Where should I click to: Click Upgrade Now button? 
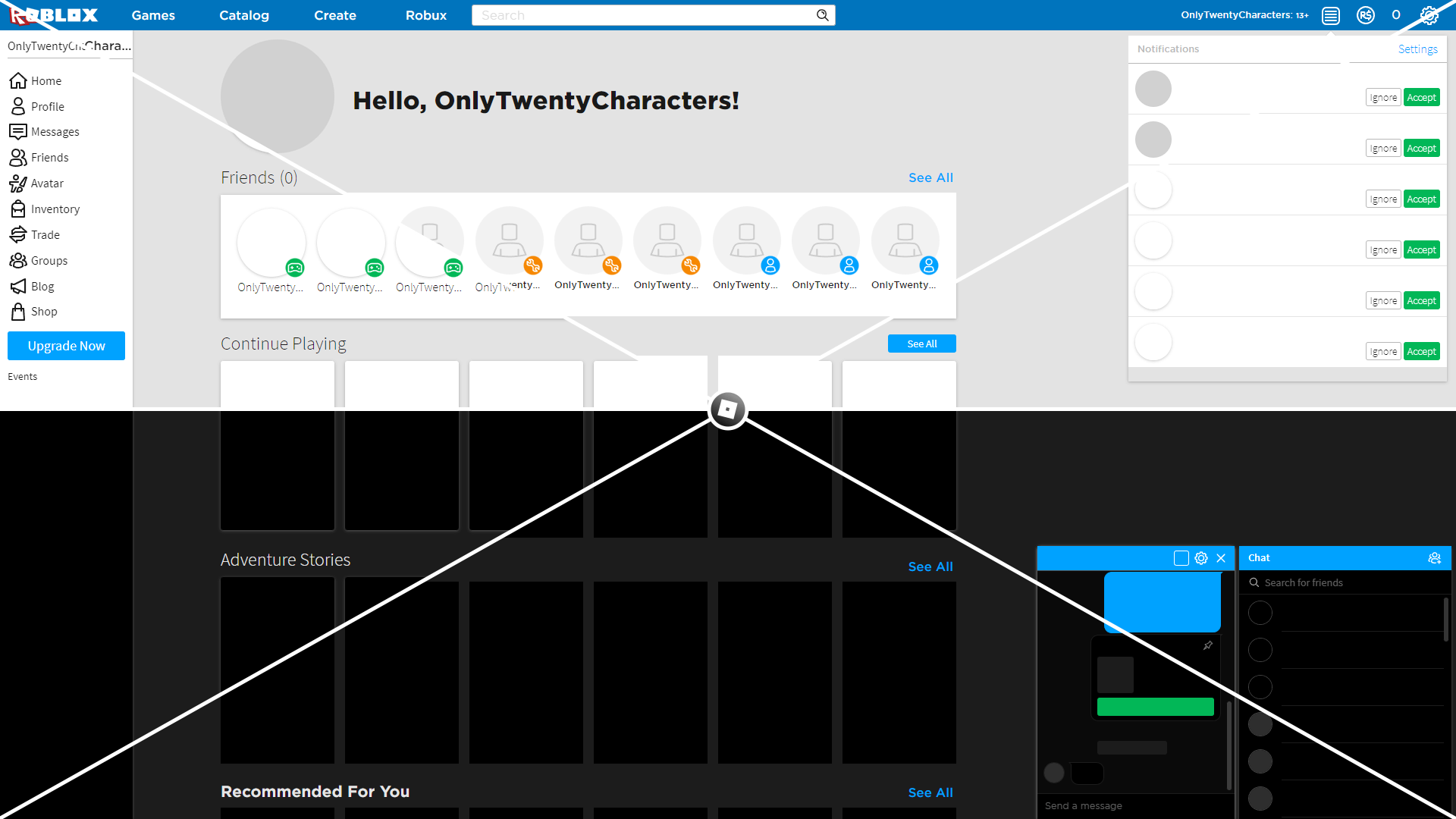pos(66,345)
